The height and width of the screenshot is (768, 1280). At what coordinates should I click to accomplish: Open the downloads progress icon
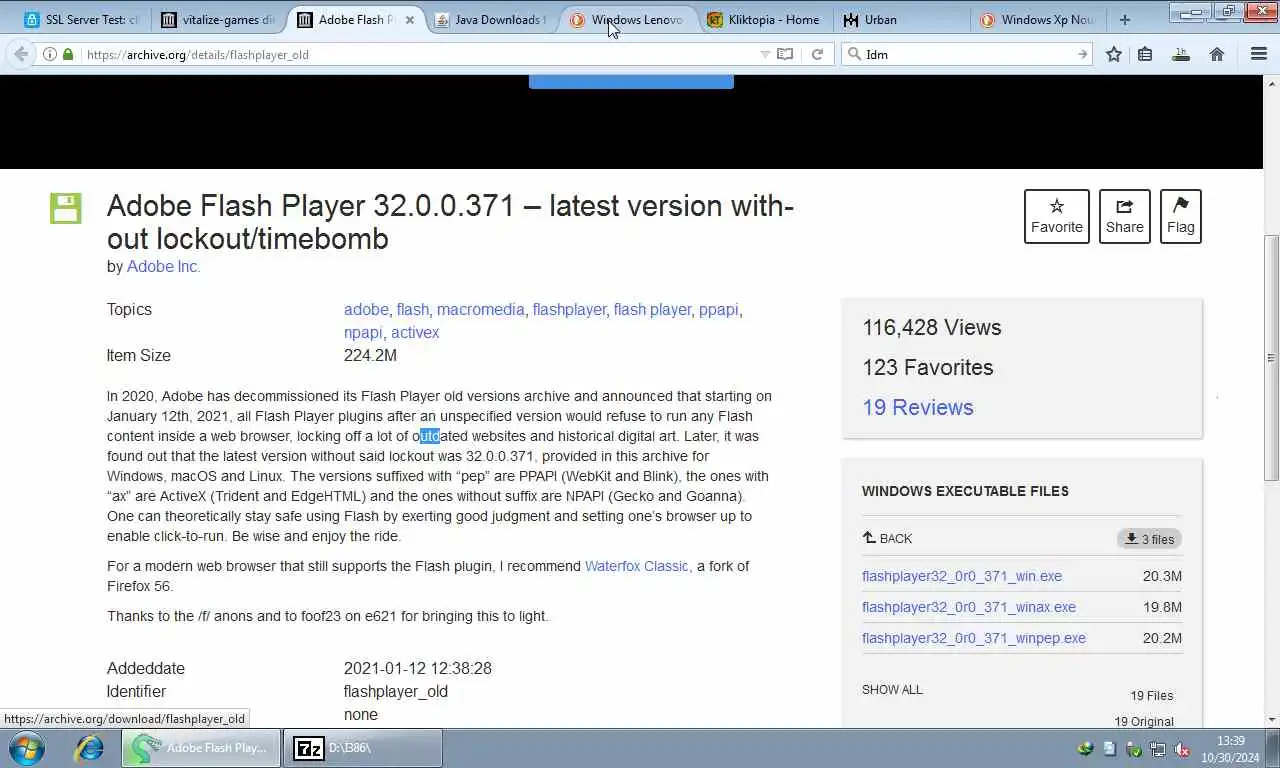[x=1181, y=54]
